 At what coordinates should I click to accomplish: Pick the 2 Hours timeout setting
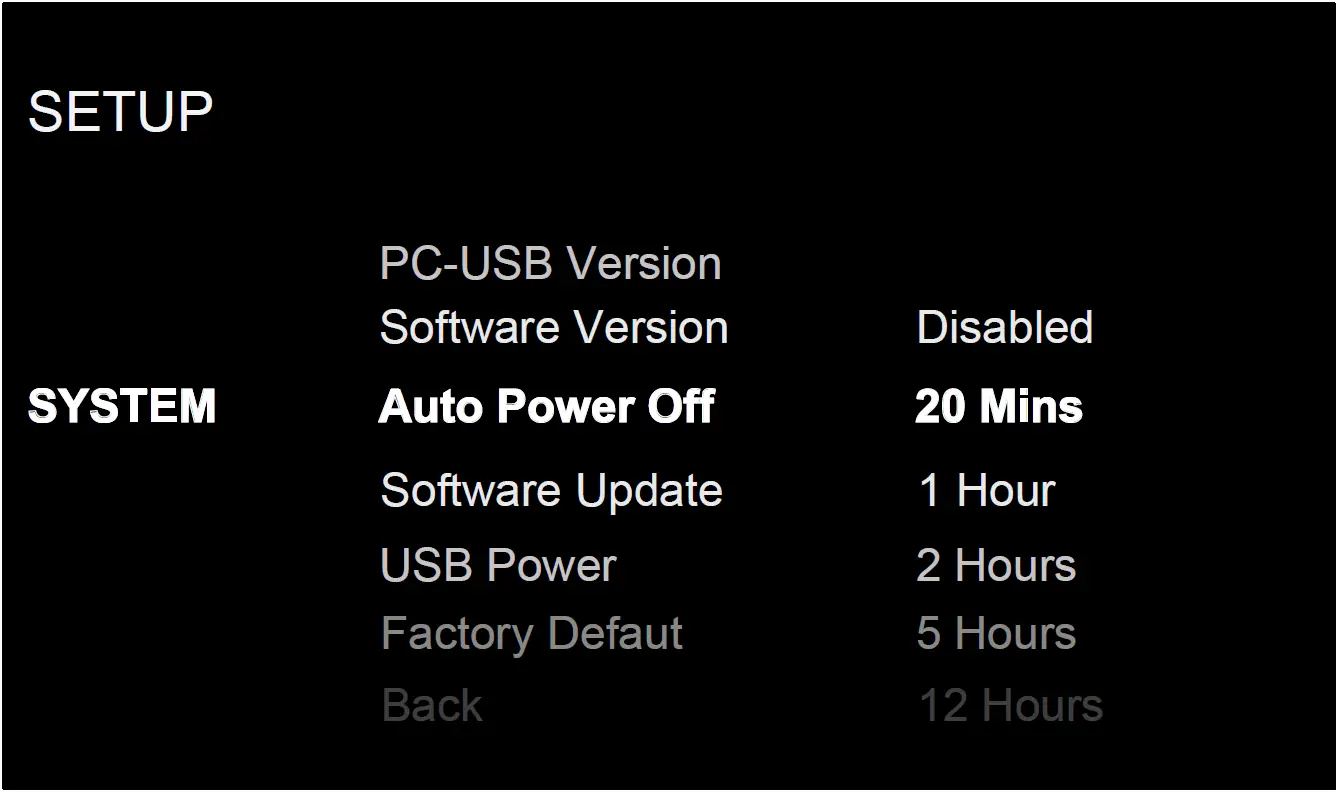[x=996, y=565]
